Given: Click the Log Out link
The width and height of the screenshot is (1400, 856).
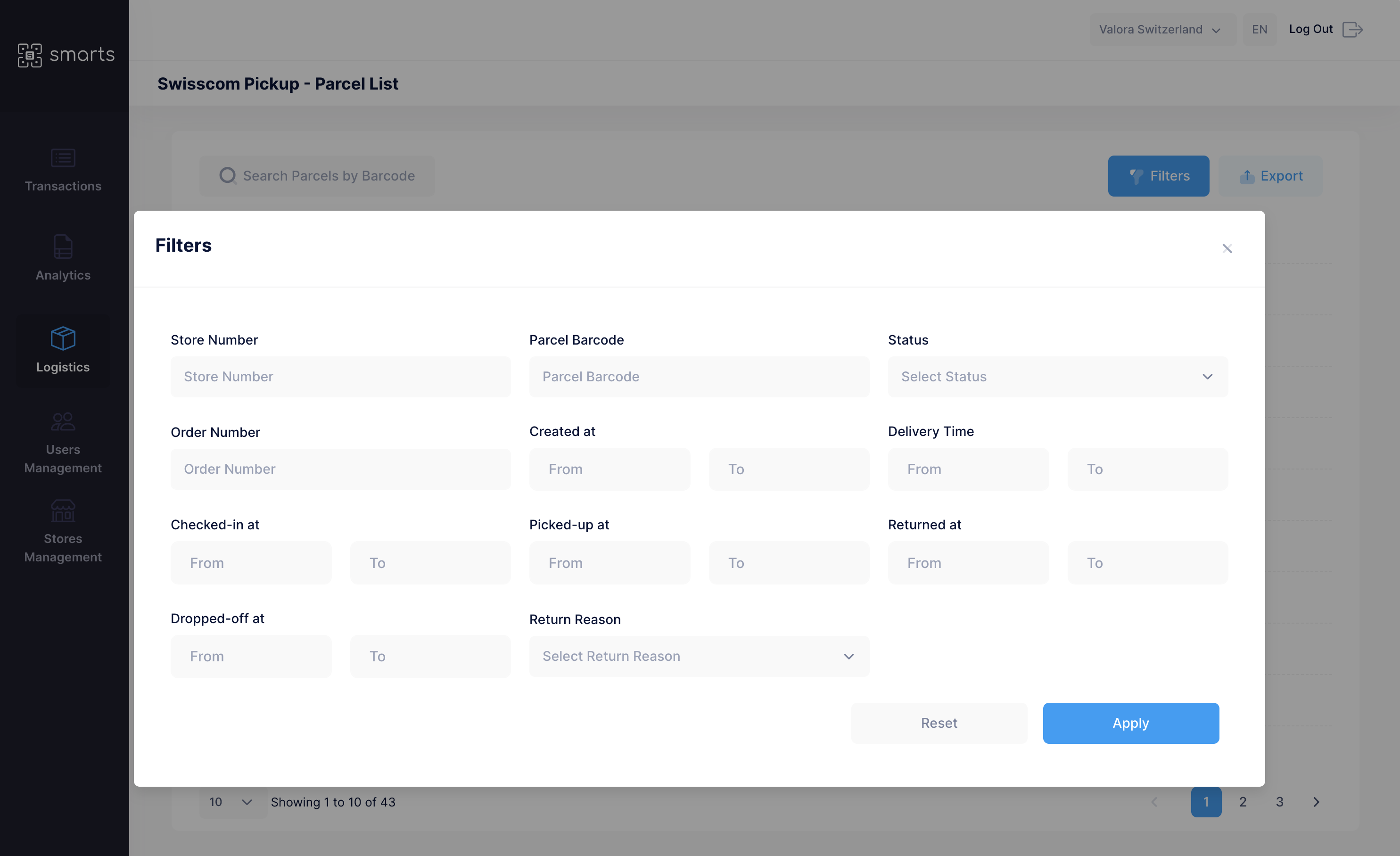Looking at the screenshot, I should pos(1311,29).
